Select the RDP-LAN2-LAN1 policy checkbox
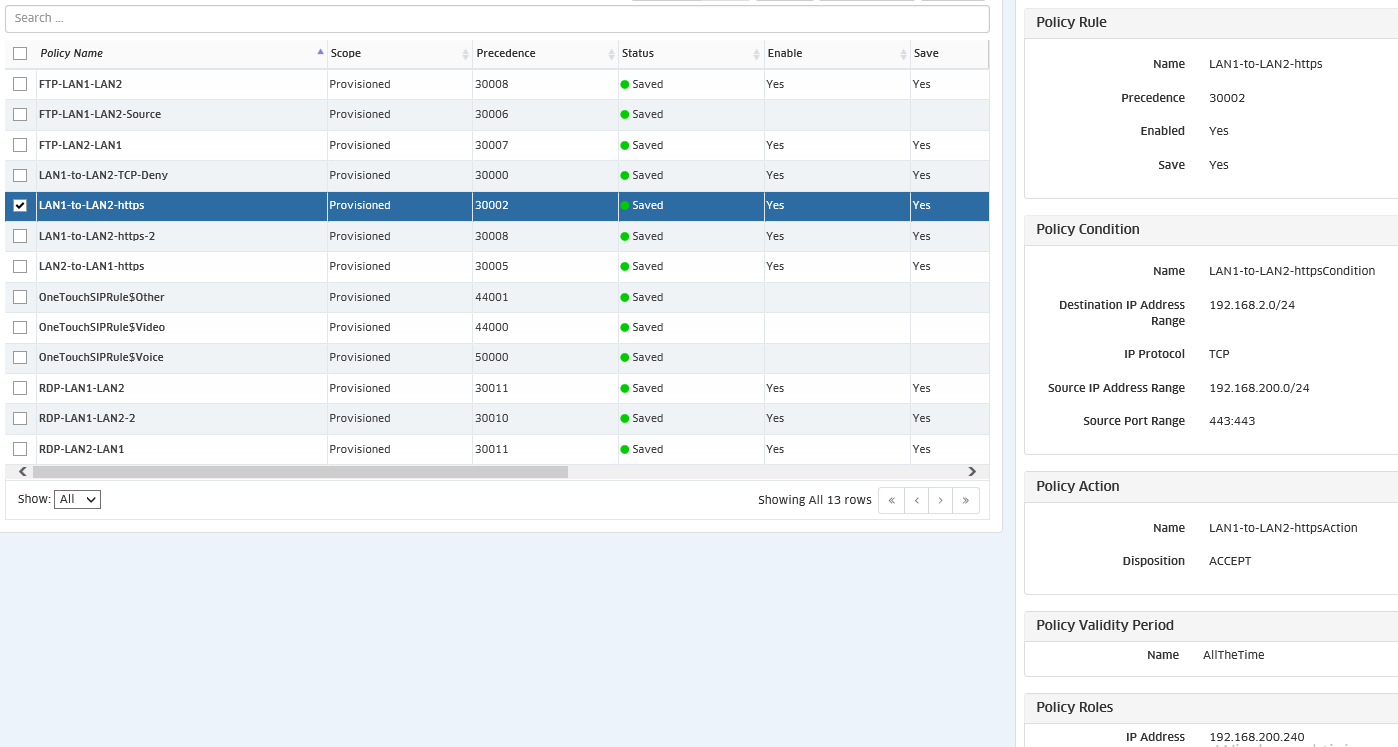 (x=20, y=449)
